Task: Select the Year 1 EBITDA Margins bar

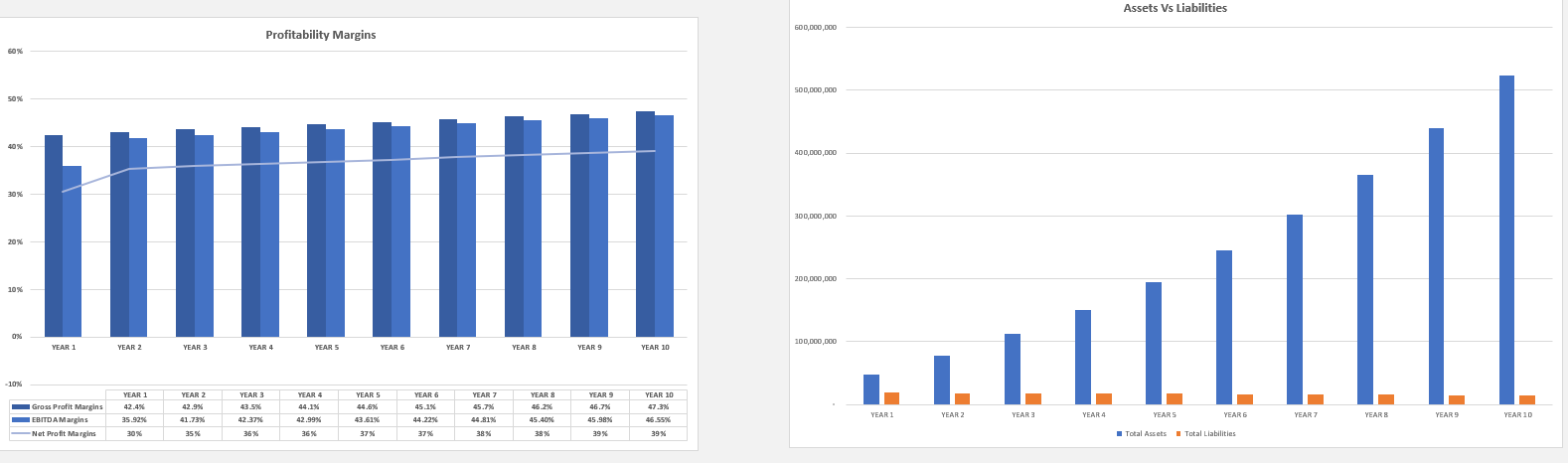Action: click(x=72, y=251)
